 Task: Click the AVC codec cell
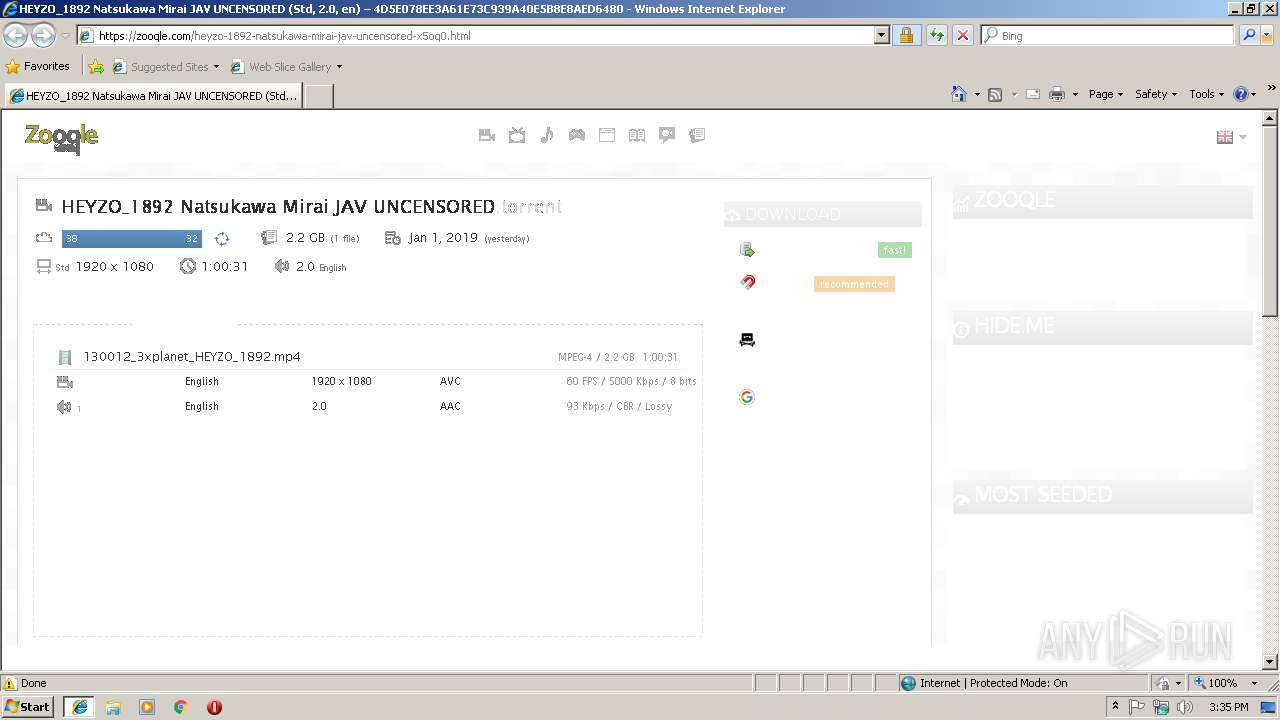click(450, 381)
